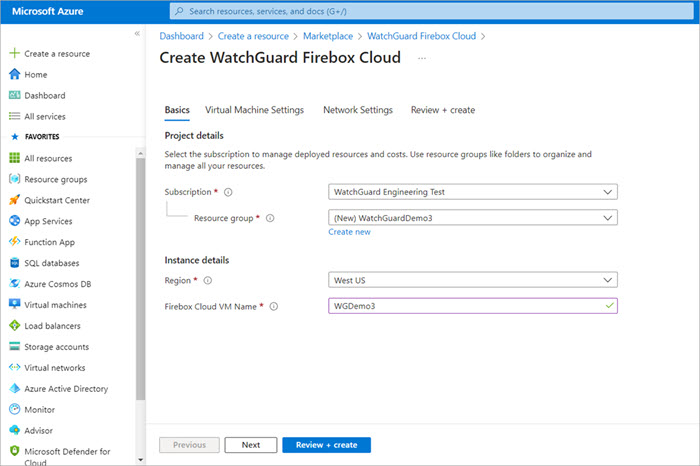Open SQL databases icon
The width and height of the screenshot is (700, 466).
point(14,262)
